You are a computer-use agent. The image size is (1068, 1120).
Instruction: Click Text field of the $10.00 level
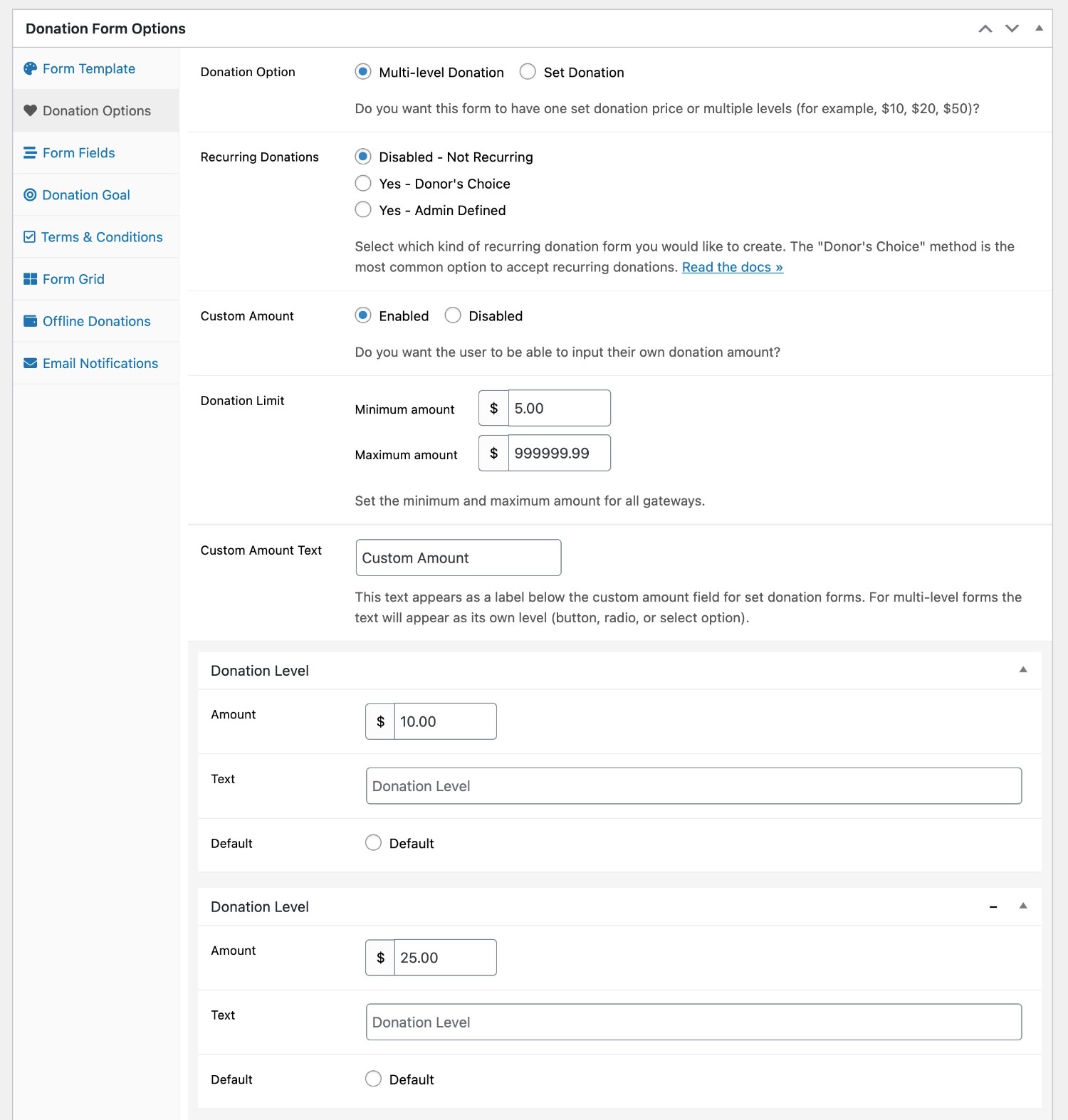coord(693,786)
